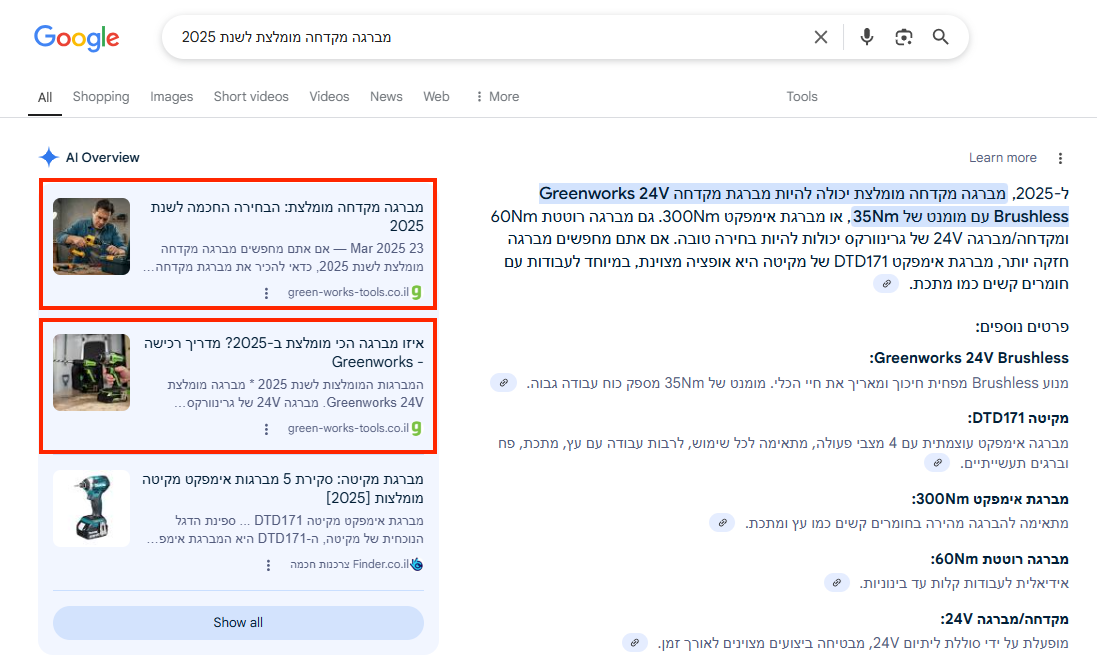Open citation link for Greenworks 24V Brushless details
Image resolution: width=1097 pixels, height=670 pixels.
(x=503, y=383)
